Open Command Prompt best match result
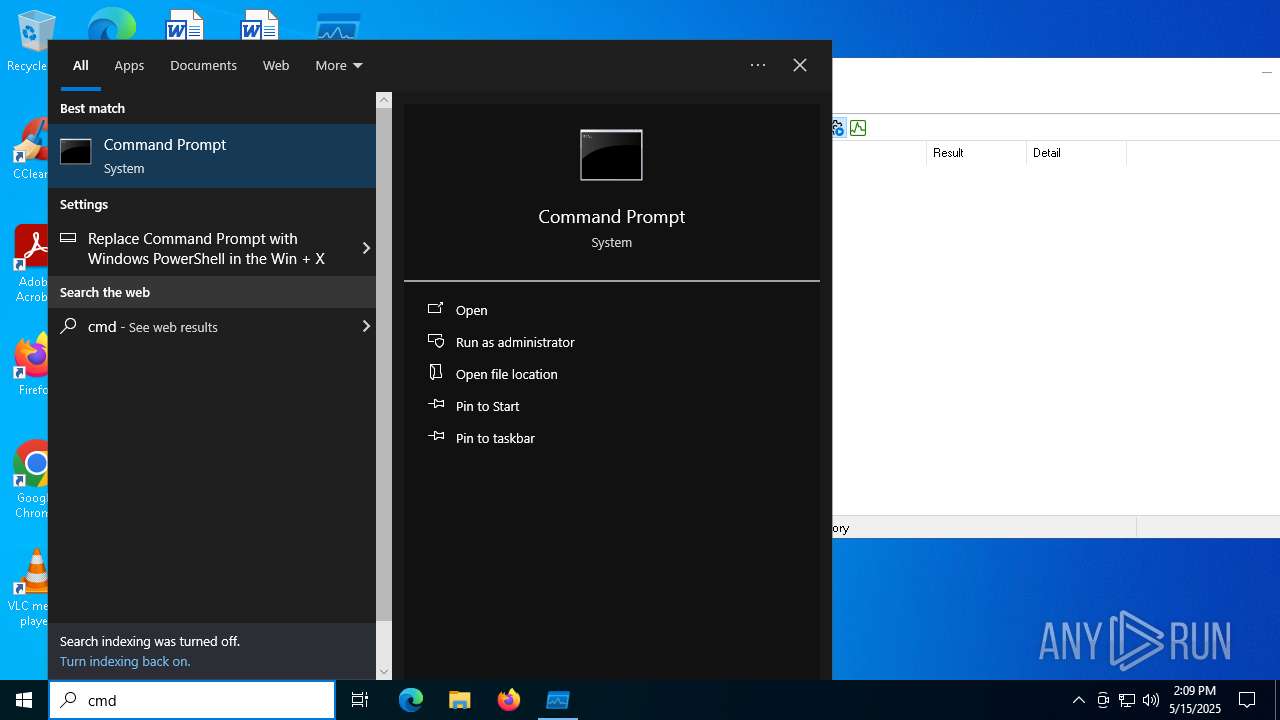 [x=212, y=156]
